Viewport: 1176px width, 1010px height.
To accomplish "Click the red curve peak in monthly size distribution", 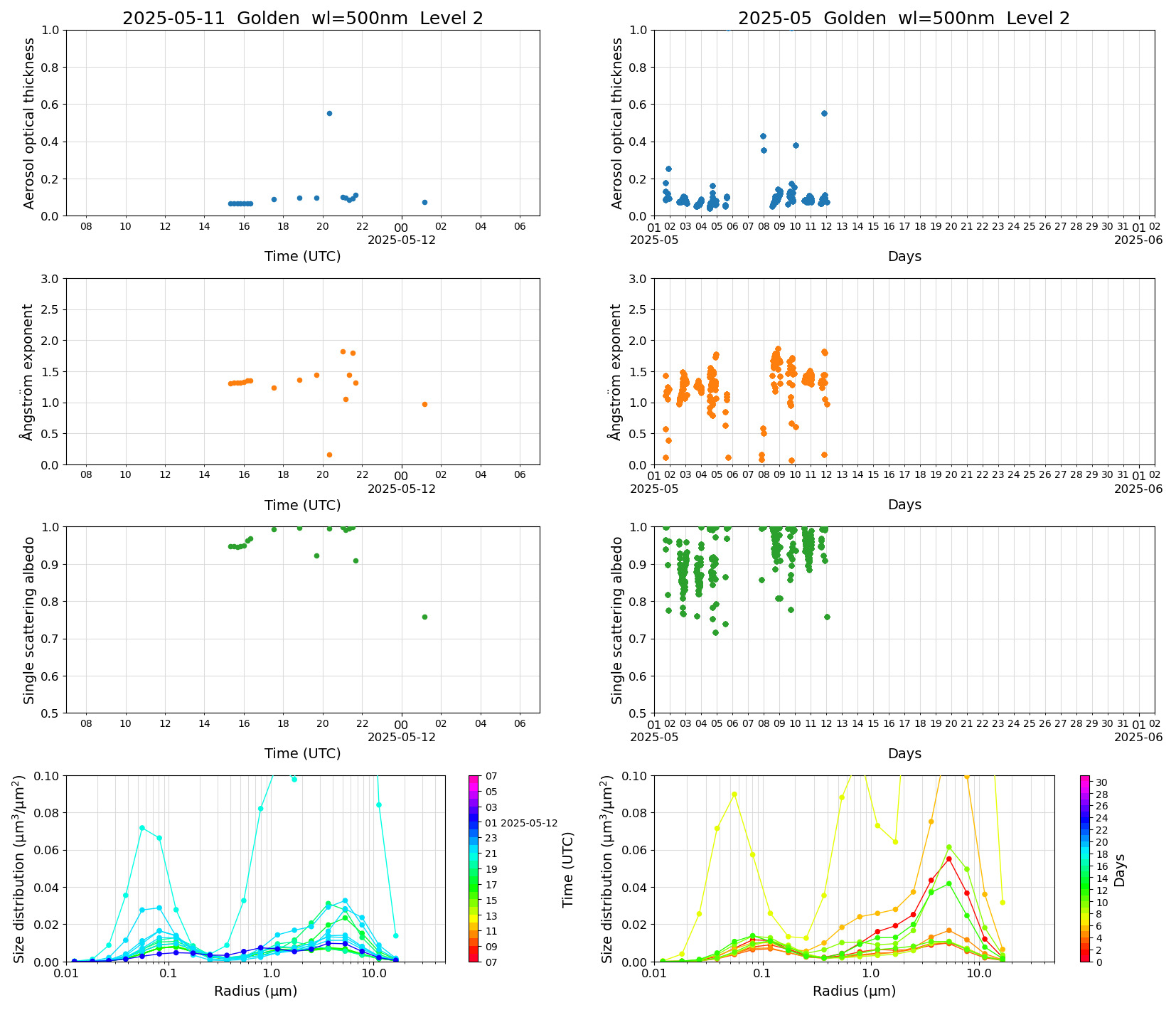I will pyautogui.click(x=948, y=859).
